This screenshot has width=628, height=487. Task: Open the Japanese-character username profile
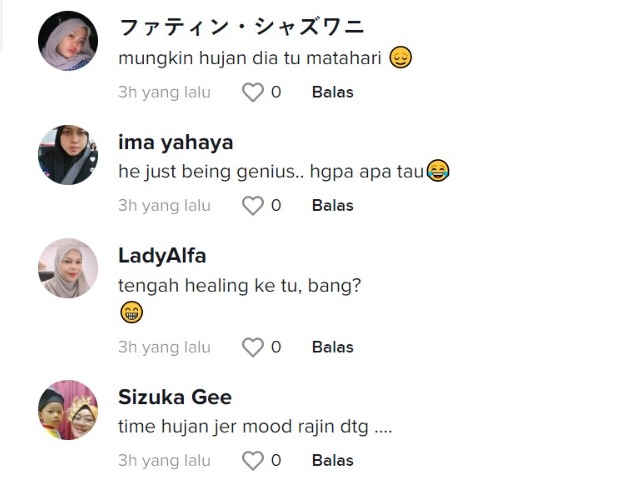coord(241,27)
